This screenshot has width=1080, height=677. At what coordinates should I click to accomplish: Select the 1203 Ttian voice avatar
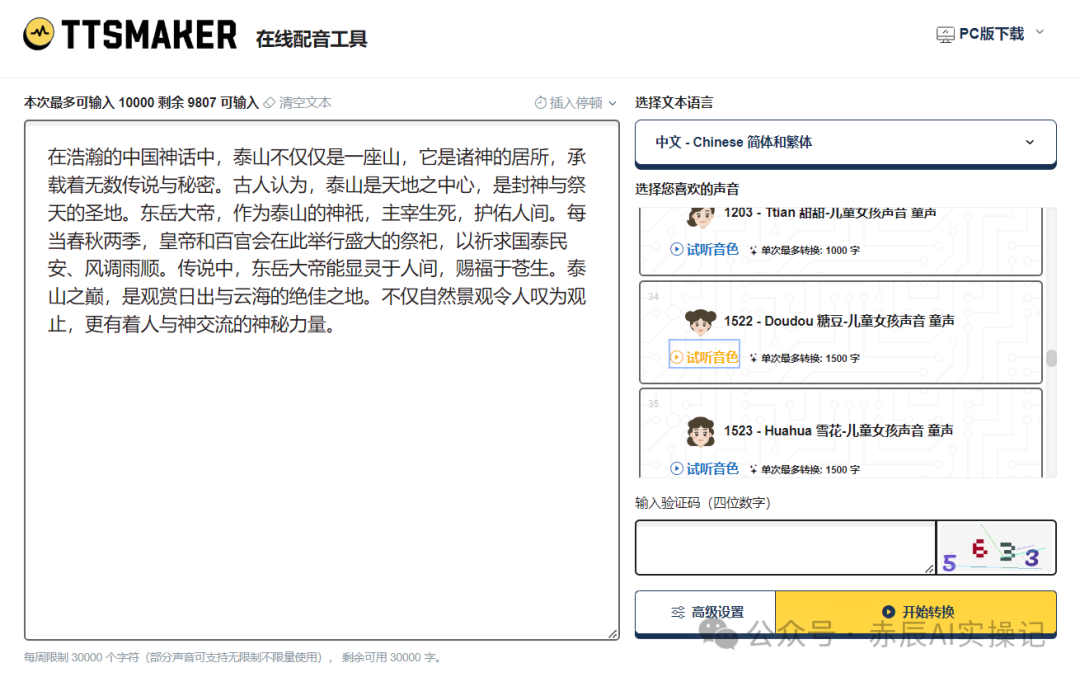(x=700, y=218)
